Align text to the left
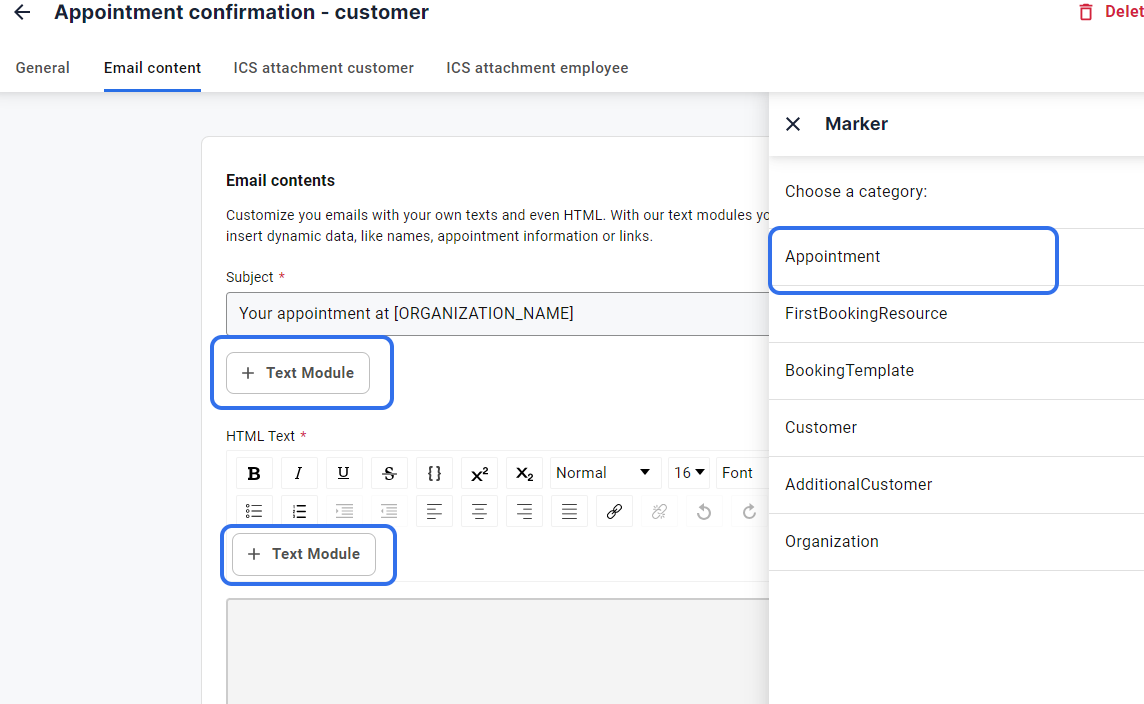Screen dimensions: 1144x704 tap(434, 511)
